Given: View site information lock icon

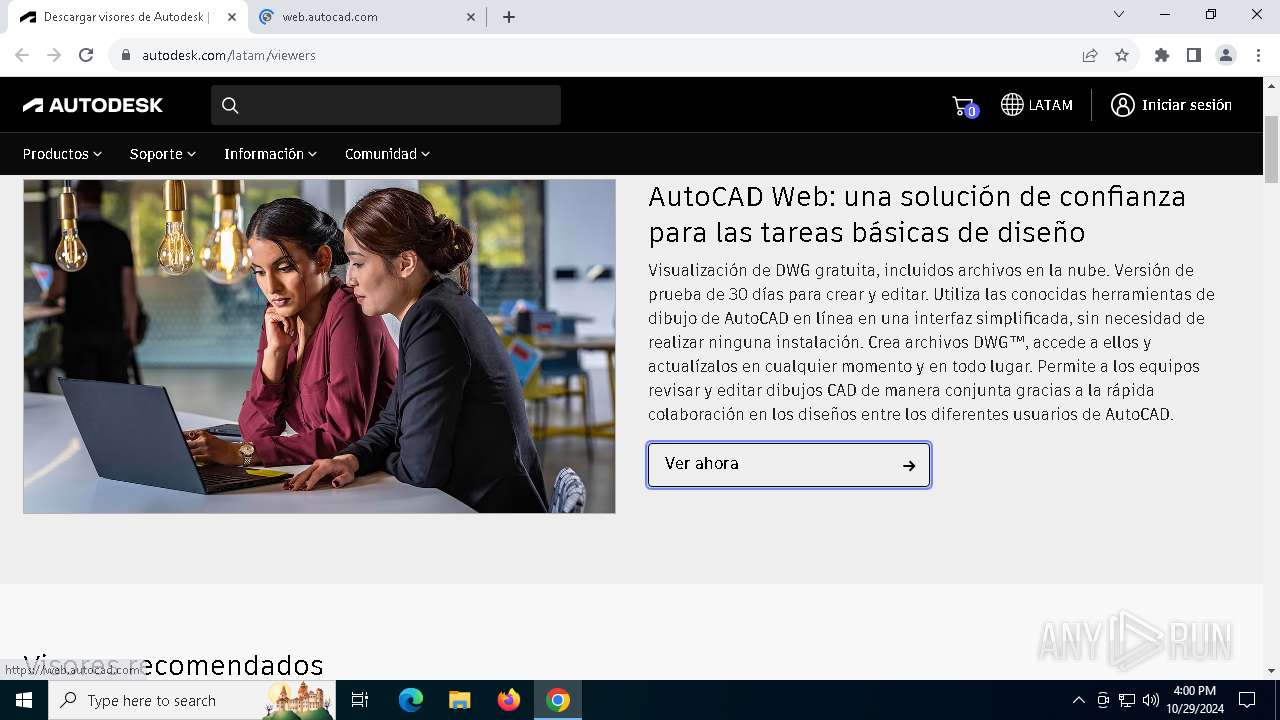Looking at the screenshot, I should [x=126, y=55].
